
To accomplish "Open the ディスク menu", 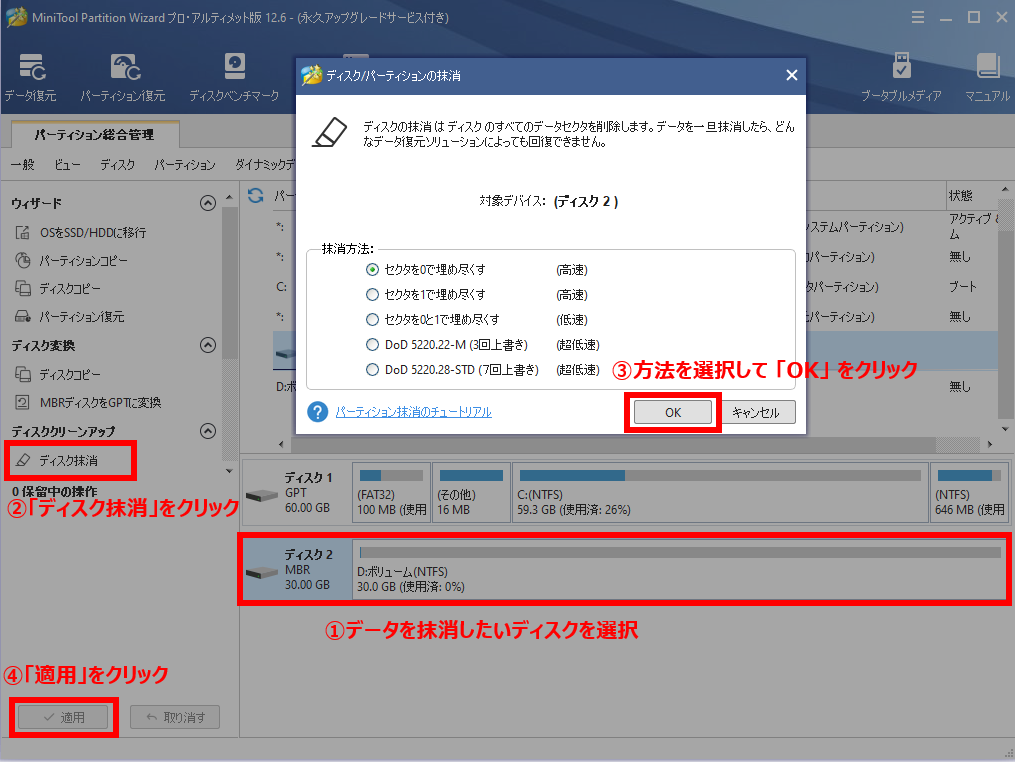I will [117, 165].
